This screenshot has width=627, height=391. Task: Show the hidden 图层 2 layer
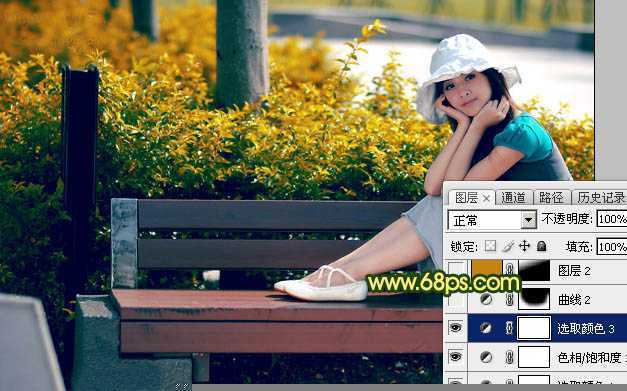(x=456, y=271)
